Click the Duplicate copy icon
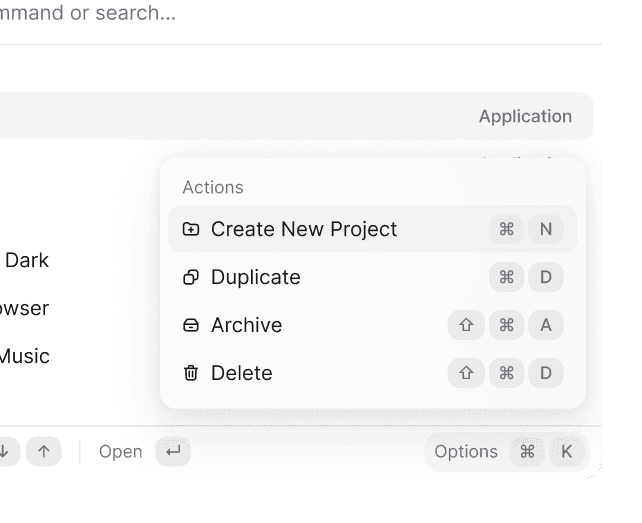 pyautogui.click(x=191, y=277)
